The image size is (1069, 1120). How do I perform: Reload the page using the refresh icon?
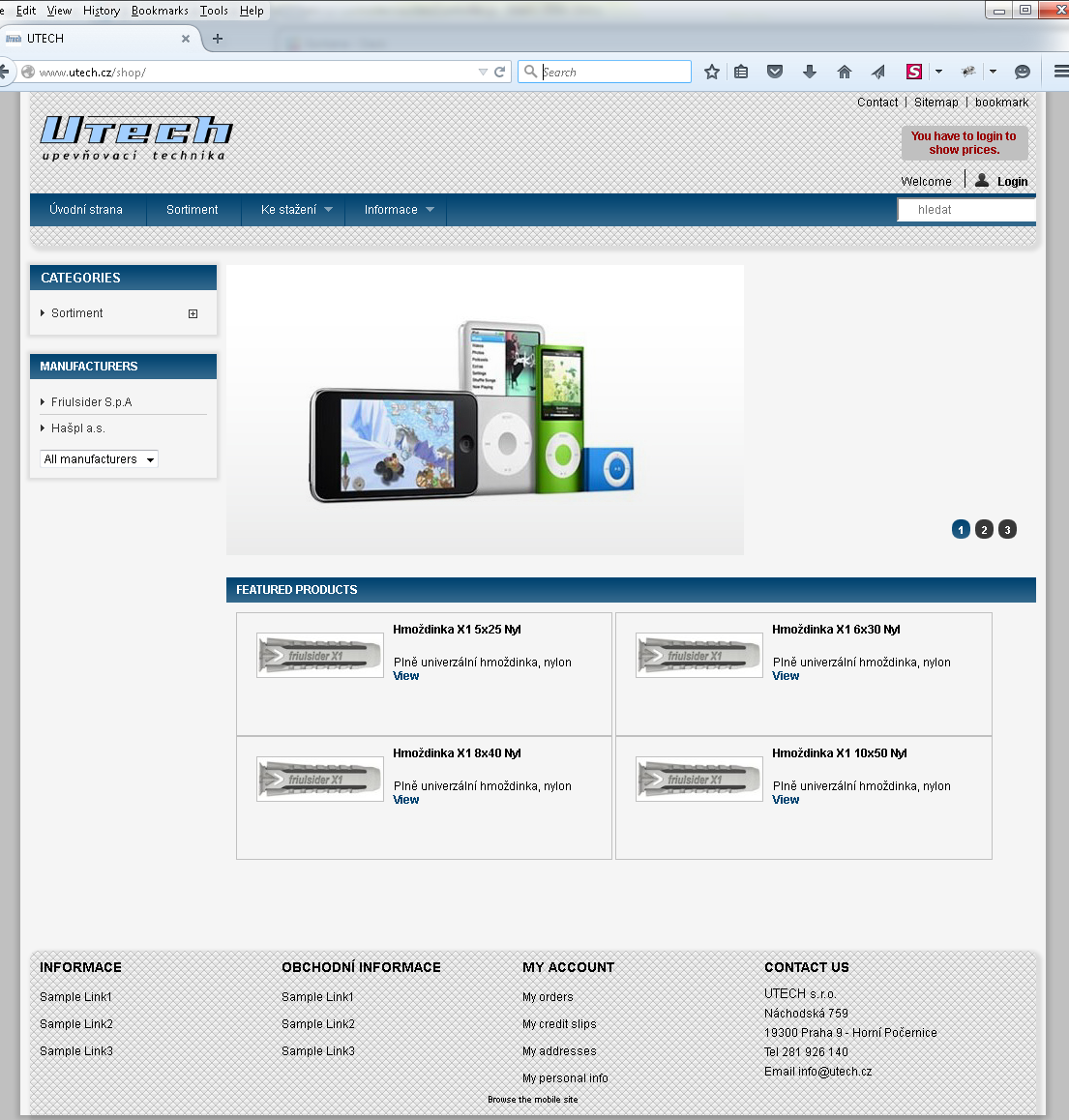point(500,72)
